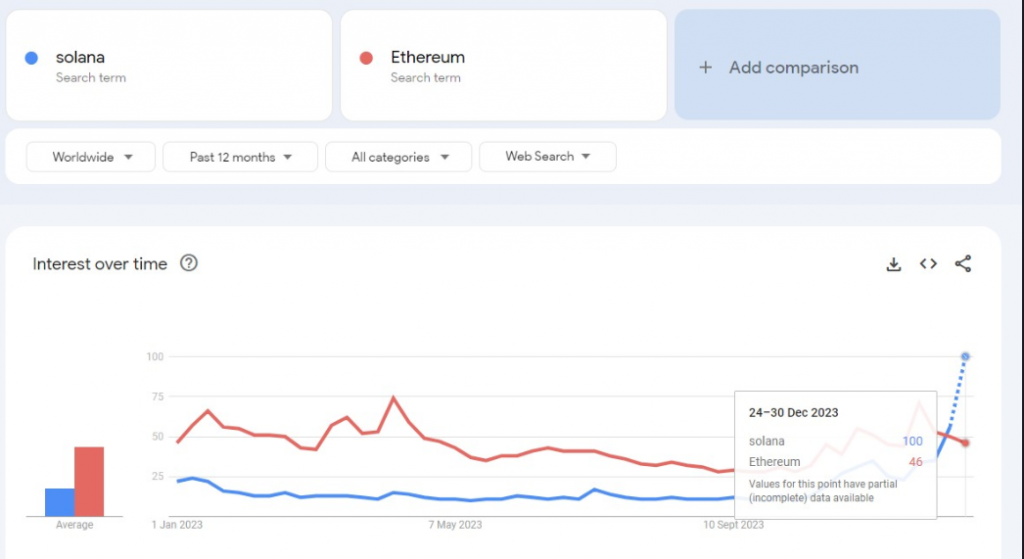
Task: Edit the solana search term box
Action: (170, 66)
